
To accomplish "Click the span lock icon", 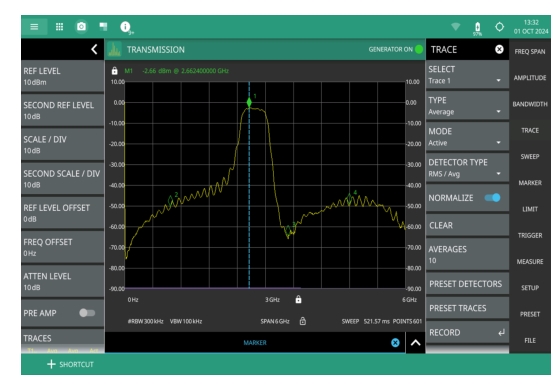I will 303,321.
